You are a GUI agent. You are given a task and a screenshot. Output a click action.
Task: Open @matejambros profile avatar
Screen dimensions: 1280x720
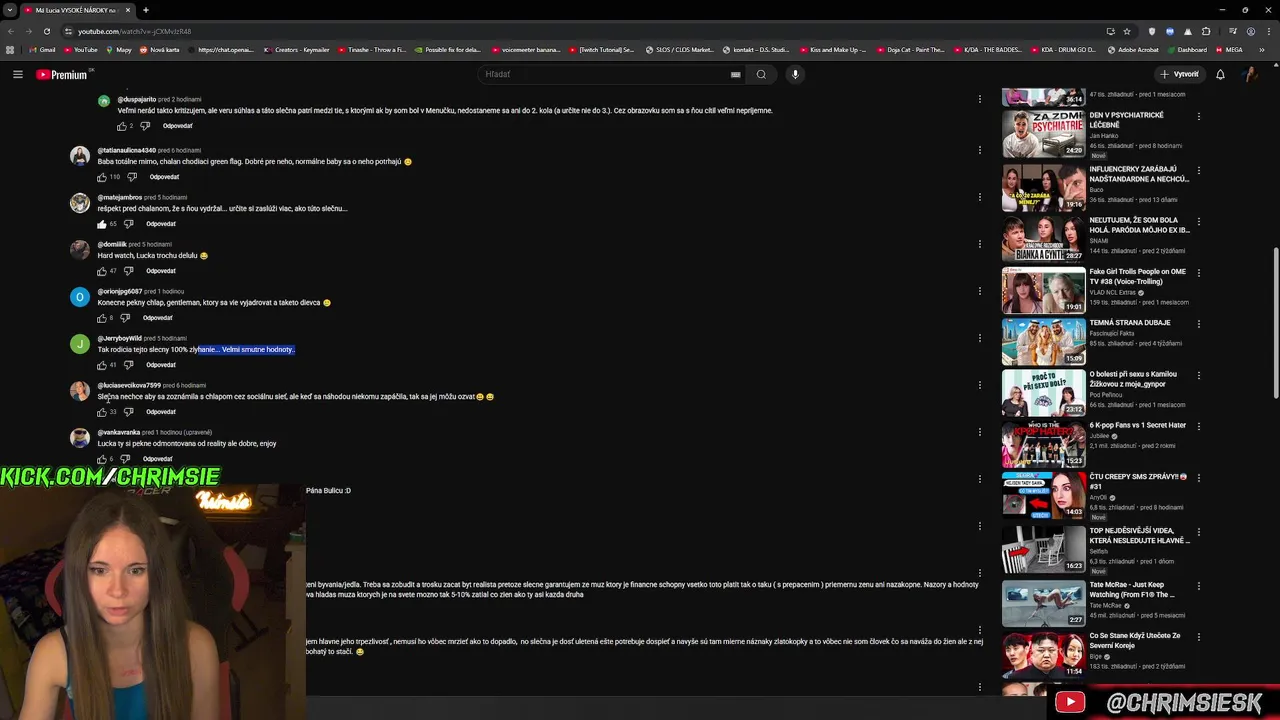coord(80,203)
